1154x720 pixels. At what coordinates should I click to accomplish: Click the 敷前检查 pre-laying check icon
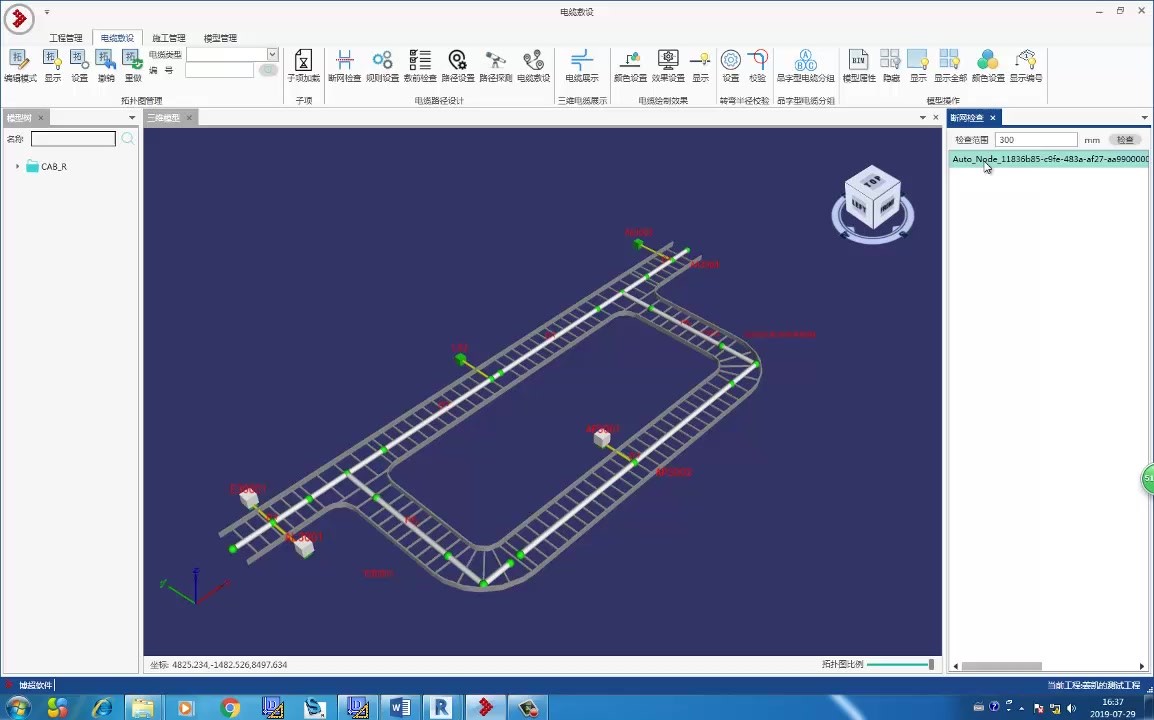click(420, 66)
